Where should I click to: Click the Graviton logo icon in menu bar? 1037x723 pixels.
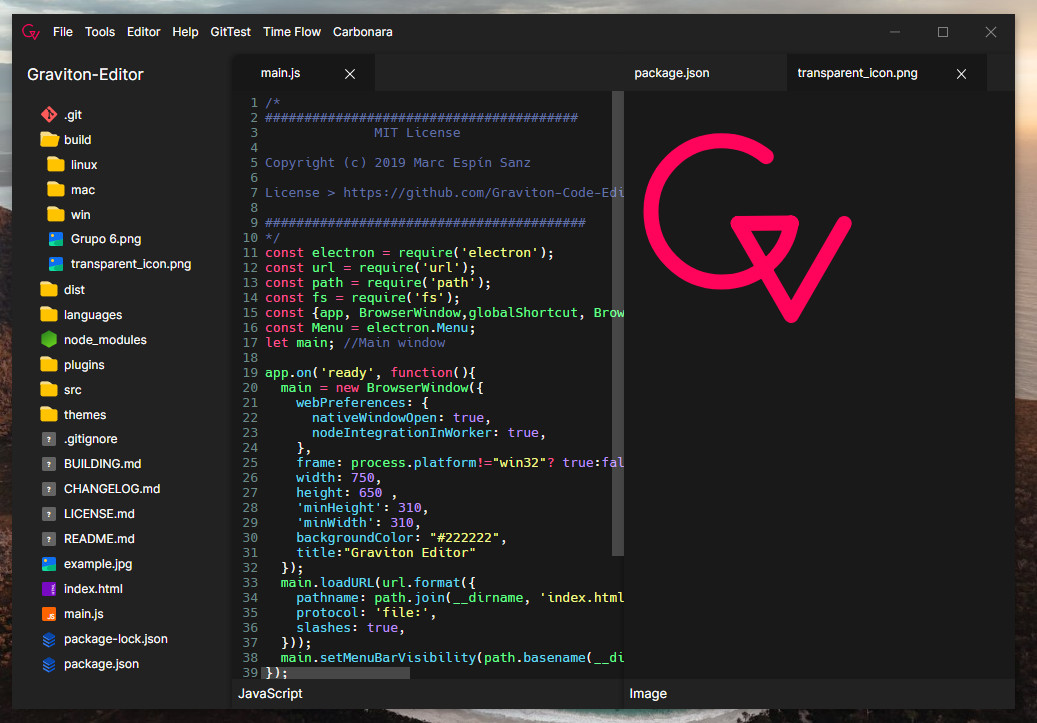30,32
